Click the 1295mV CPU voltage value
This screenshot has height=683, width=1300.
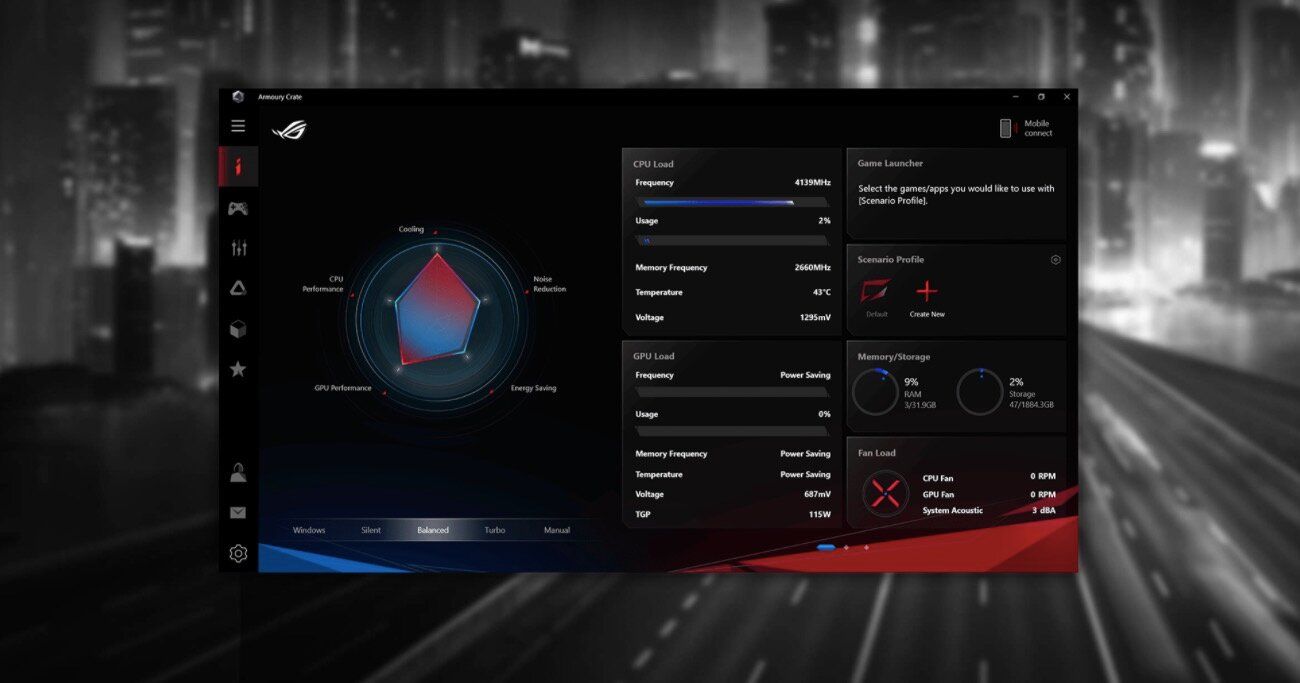click(815, 318)
